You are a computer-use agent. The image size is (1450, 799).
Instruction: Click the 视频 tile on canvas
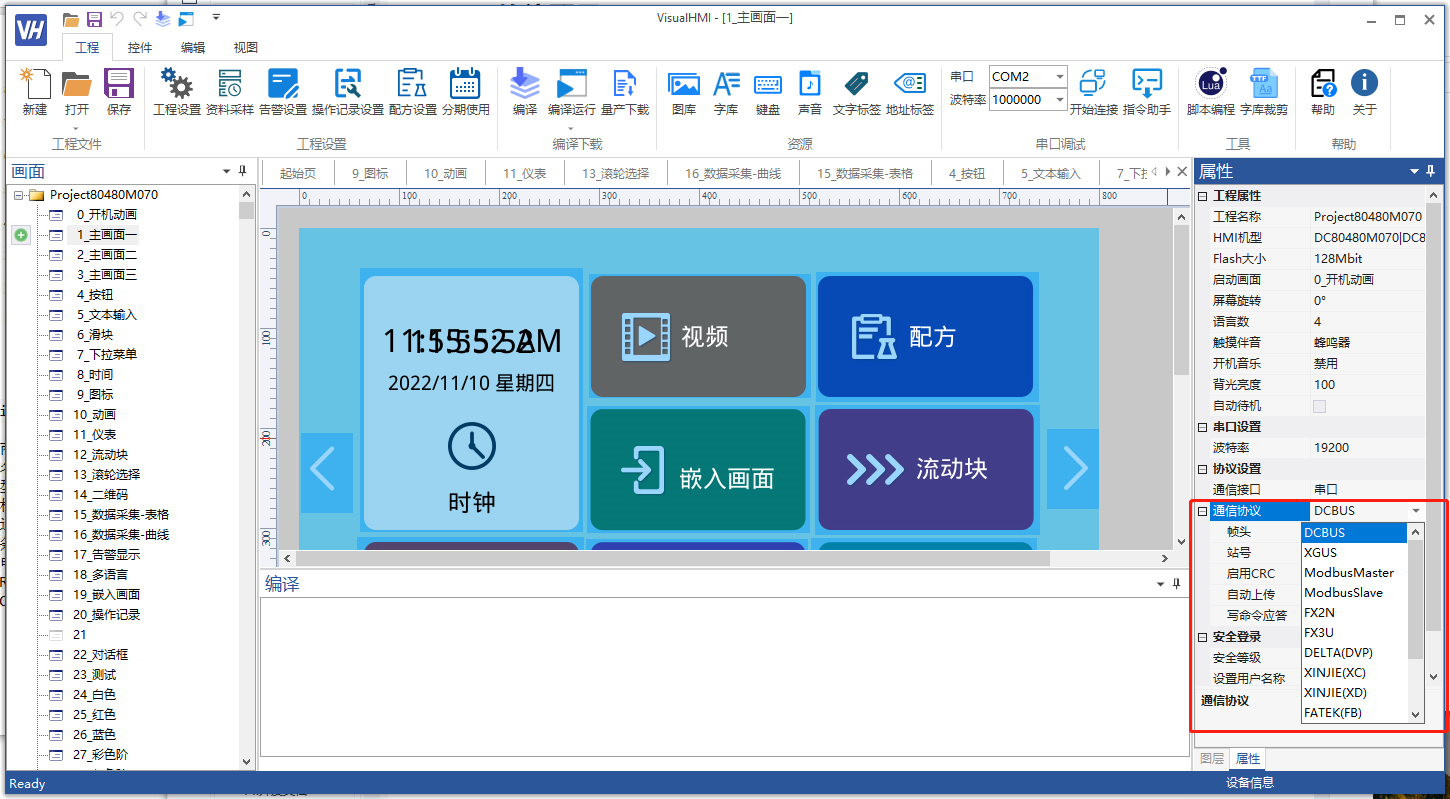coord(698,336)
